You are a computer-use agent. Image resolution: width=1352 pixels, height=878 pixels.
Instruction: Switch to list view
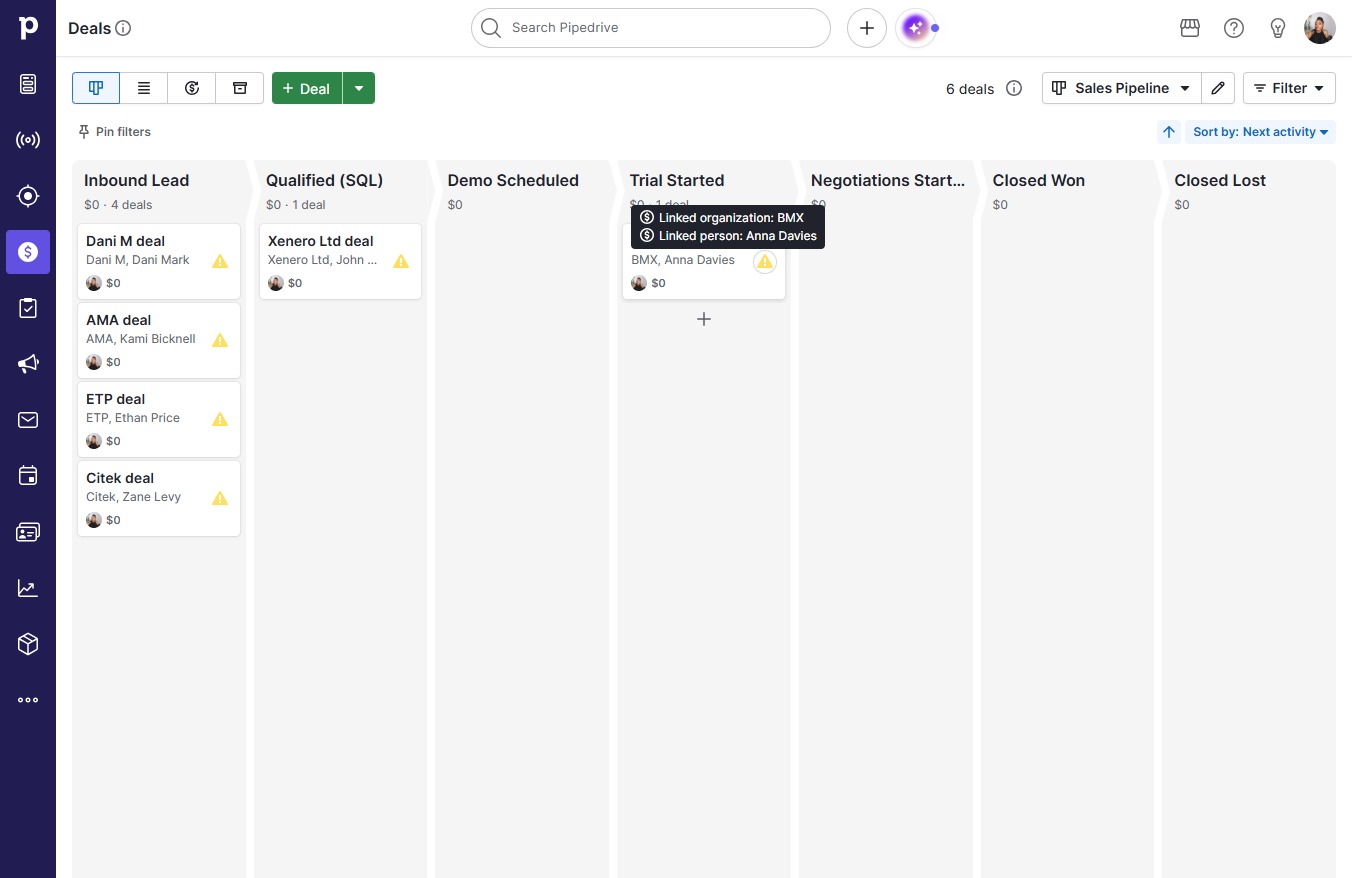click(144, 88)
